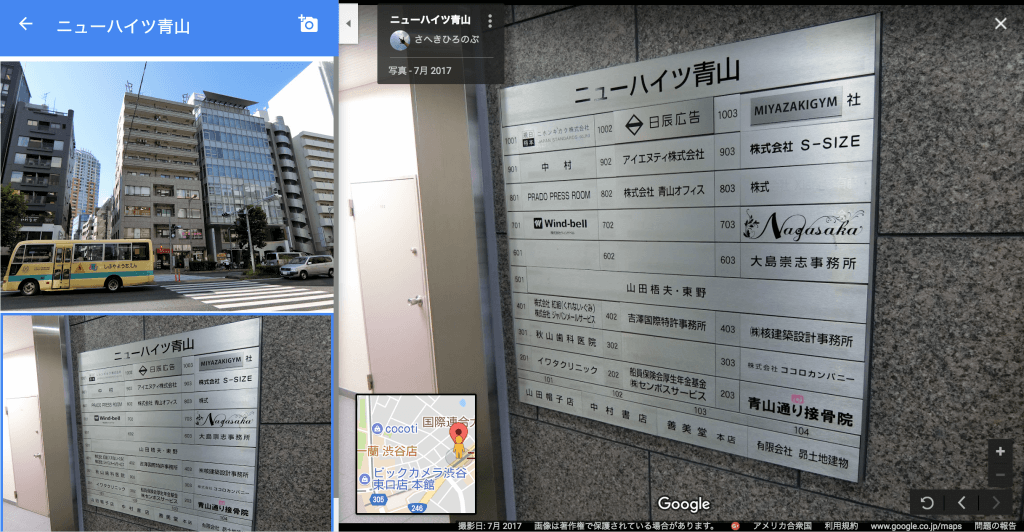1024x532 pixels.
Task: Click the Google logo in the photo viewer
Action: click(x=684, y=504)
